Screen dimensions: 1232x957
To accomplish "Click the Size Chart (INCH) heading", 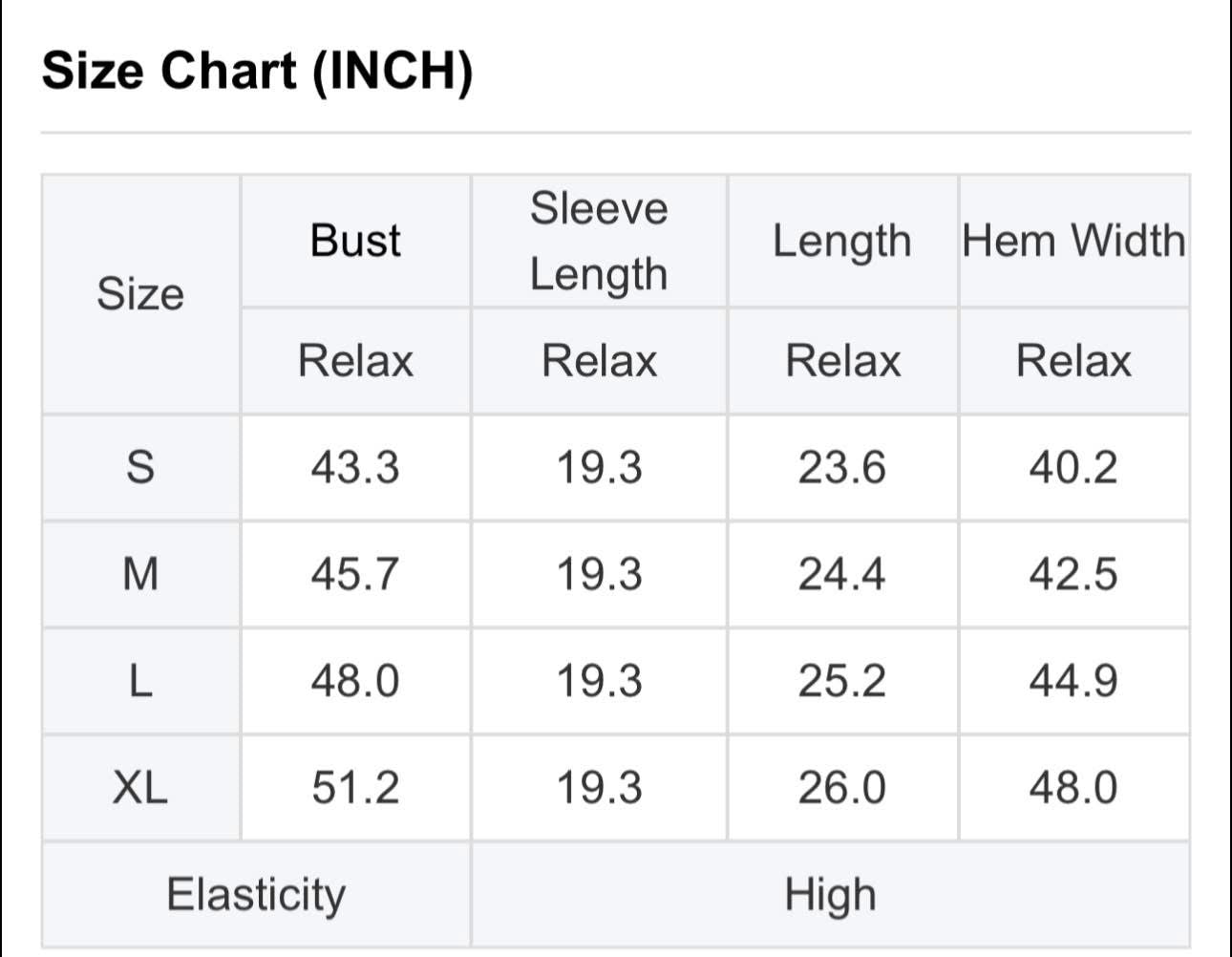I will tap(258, 72).
